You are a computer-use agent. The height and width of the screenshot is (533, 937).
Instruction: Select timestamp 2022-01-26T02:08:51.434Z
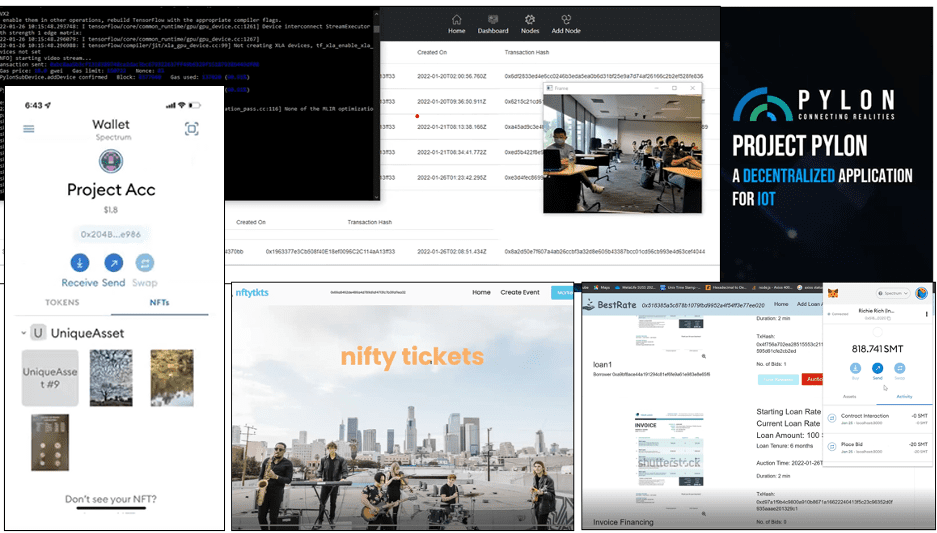(x=452, y=252)
